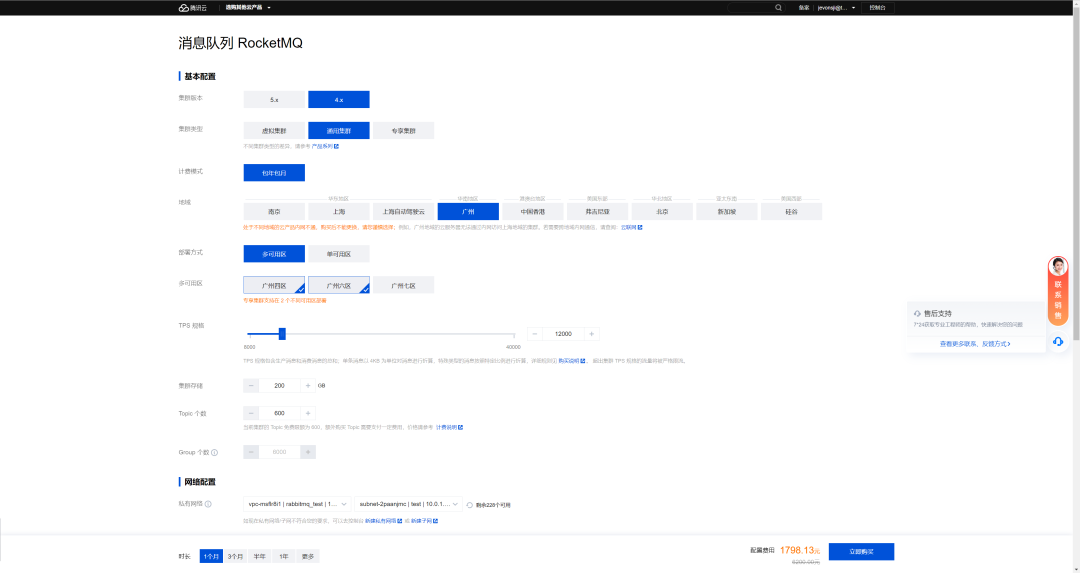Choose the 通用集群 cluster type
This screenshot has height=573, width=1080.
(339, 130)
